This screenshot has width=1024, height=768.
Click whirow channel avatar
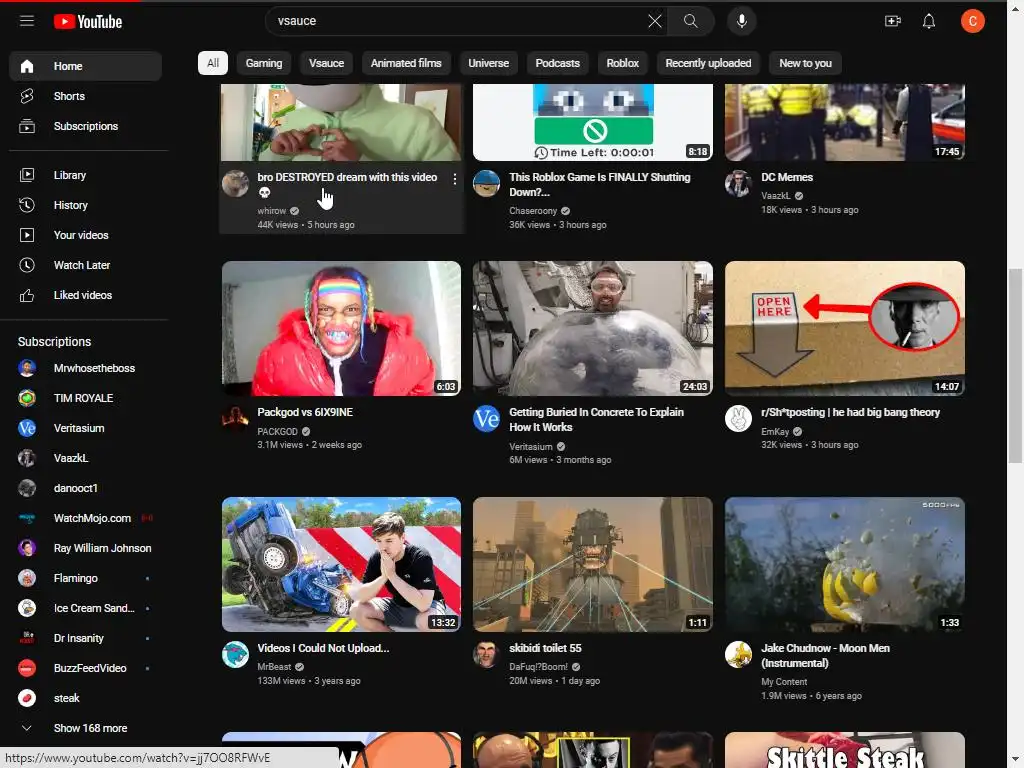click(x=235, y=184)
